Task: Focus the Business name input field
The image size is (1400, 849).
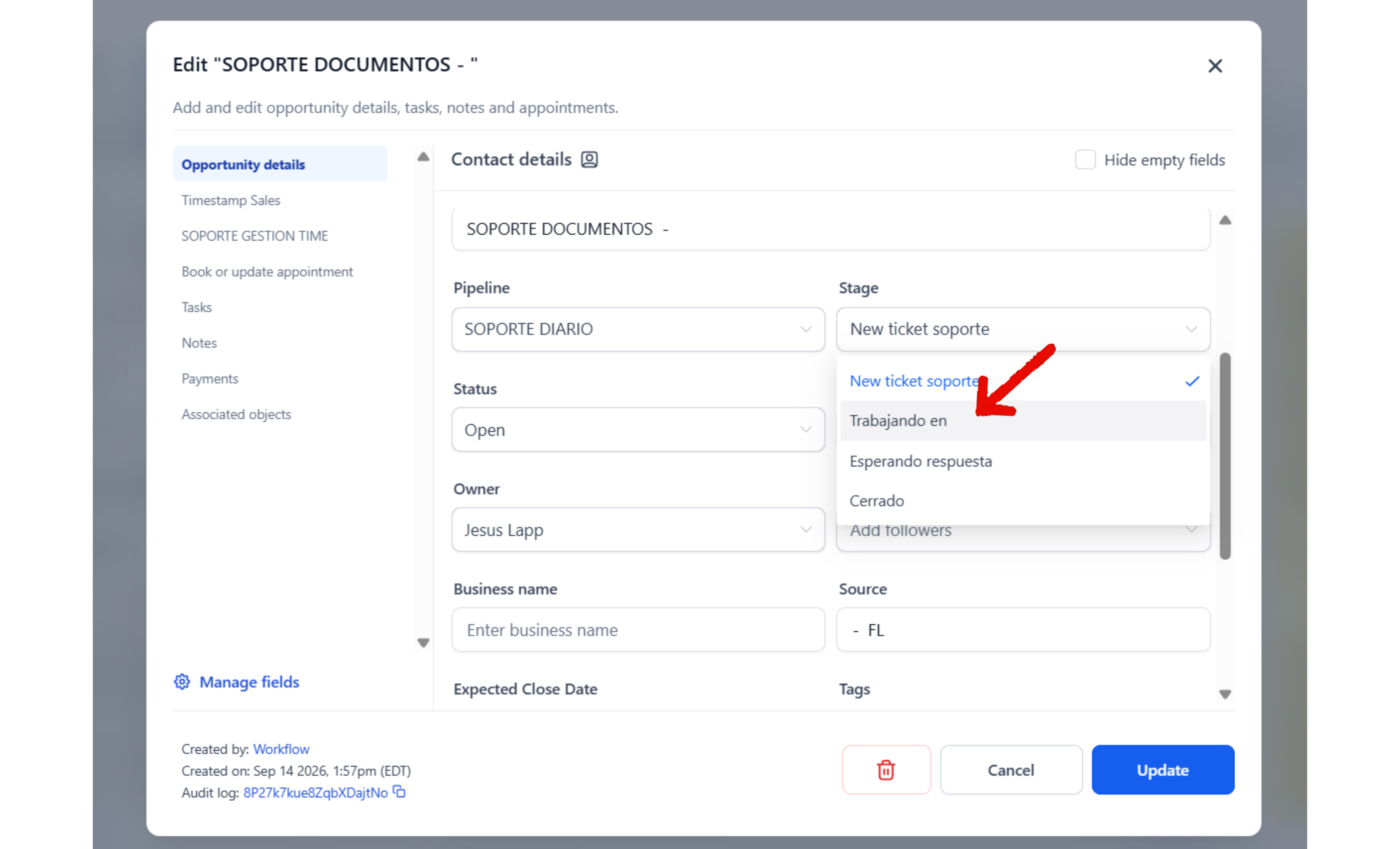Action: pyautogui.click(x=638, y=630)
